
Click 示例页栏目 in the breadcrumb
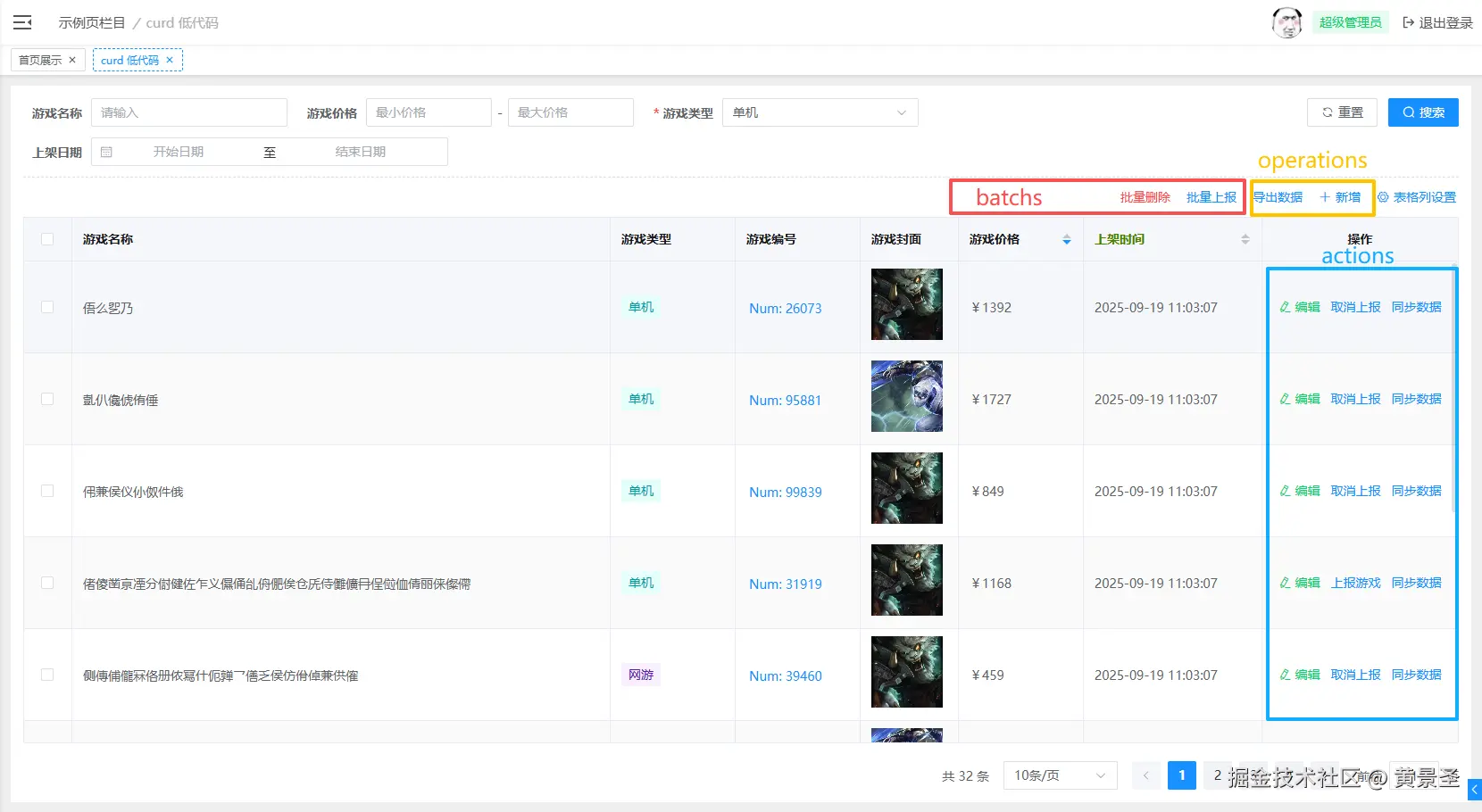(x=92, y=22)
